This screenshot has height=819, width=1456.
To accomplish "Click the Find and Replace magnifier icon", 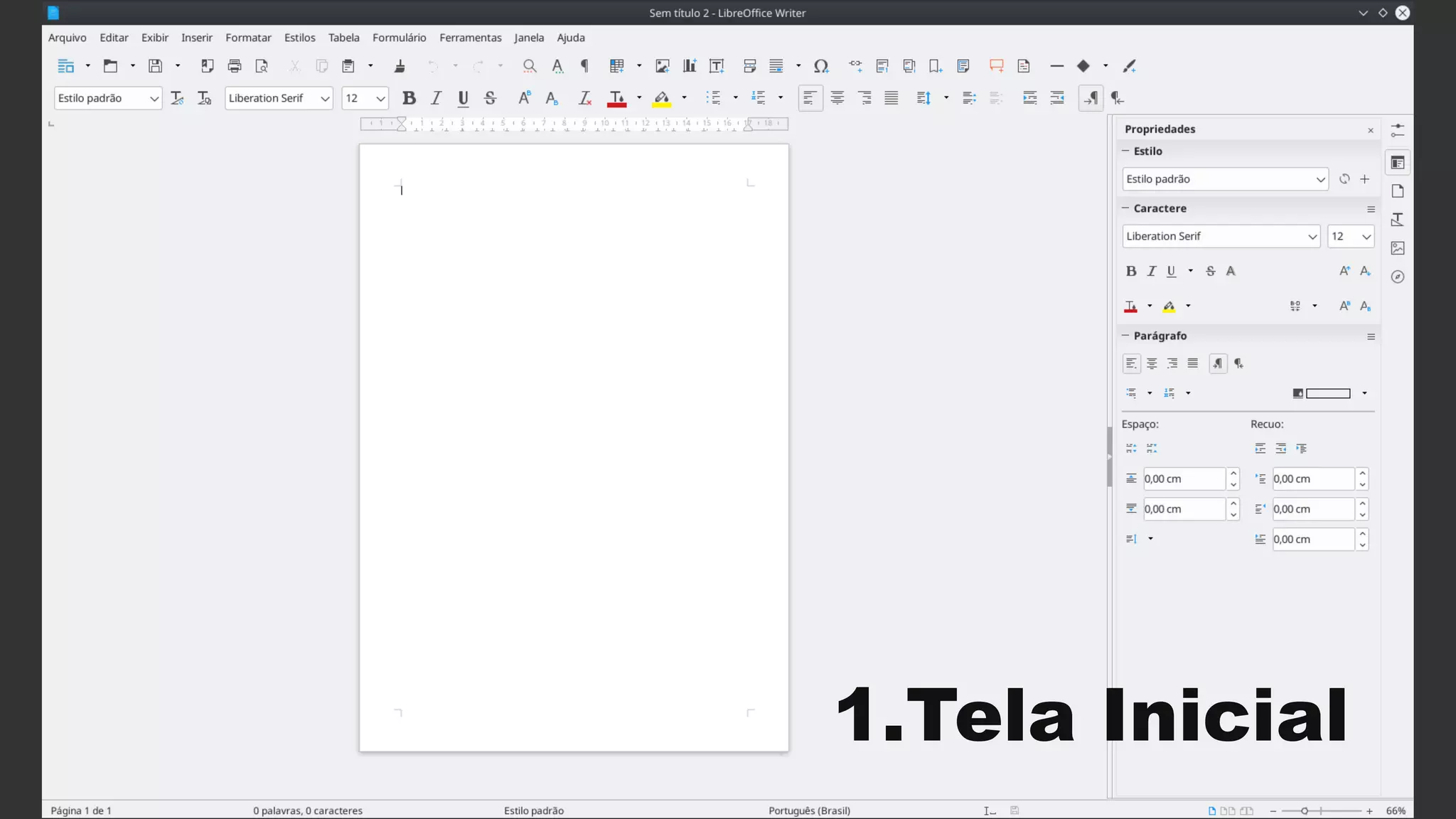I will [530, 66].
